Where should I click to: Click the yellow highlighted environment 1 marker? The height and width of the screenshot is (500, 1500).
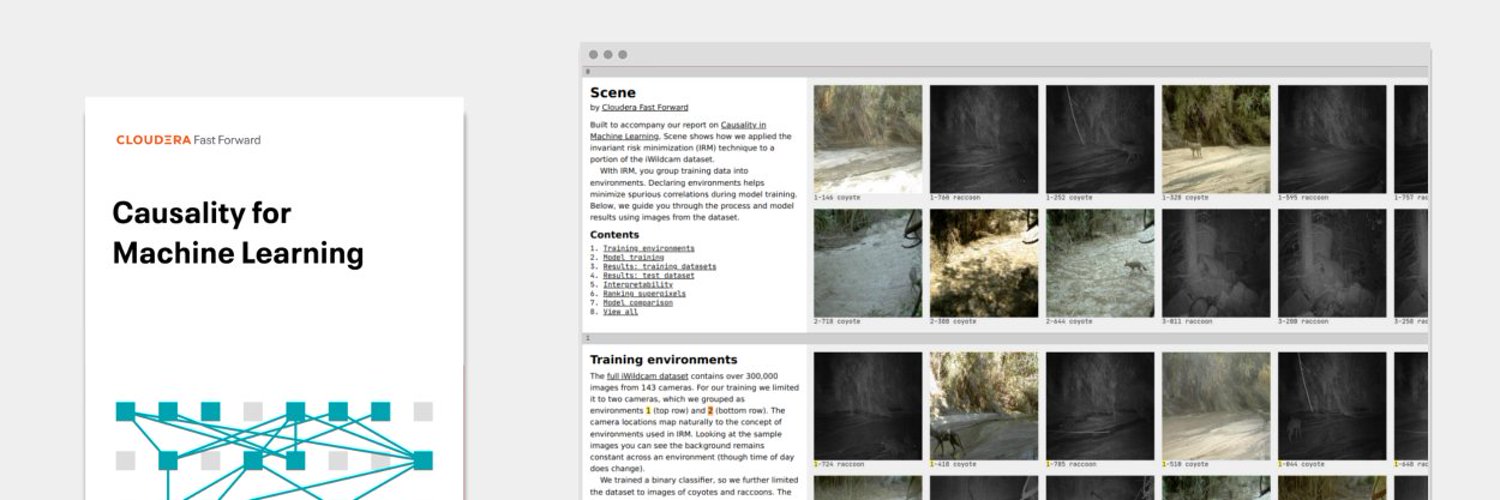click(648, 410)
